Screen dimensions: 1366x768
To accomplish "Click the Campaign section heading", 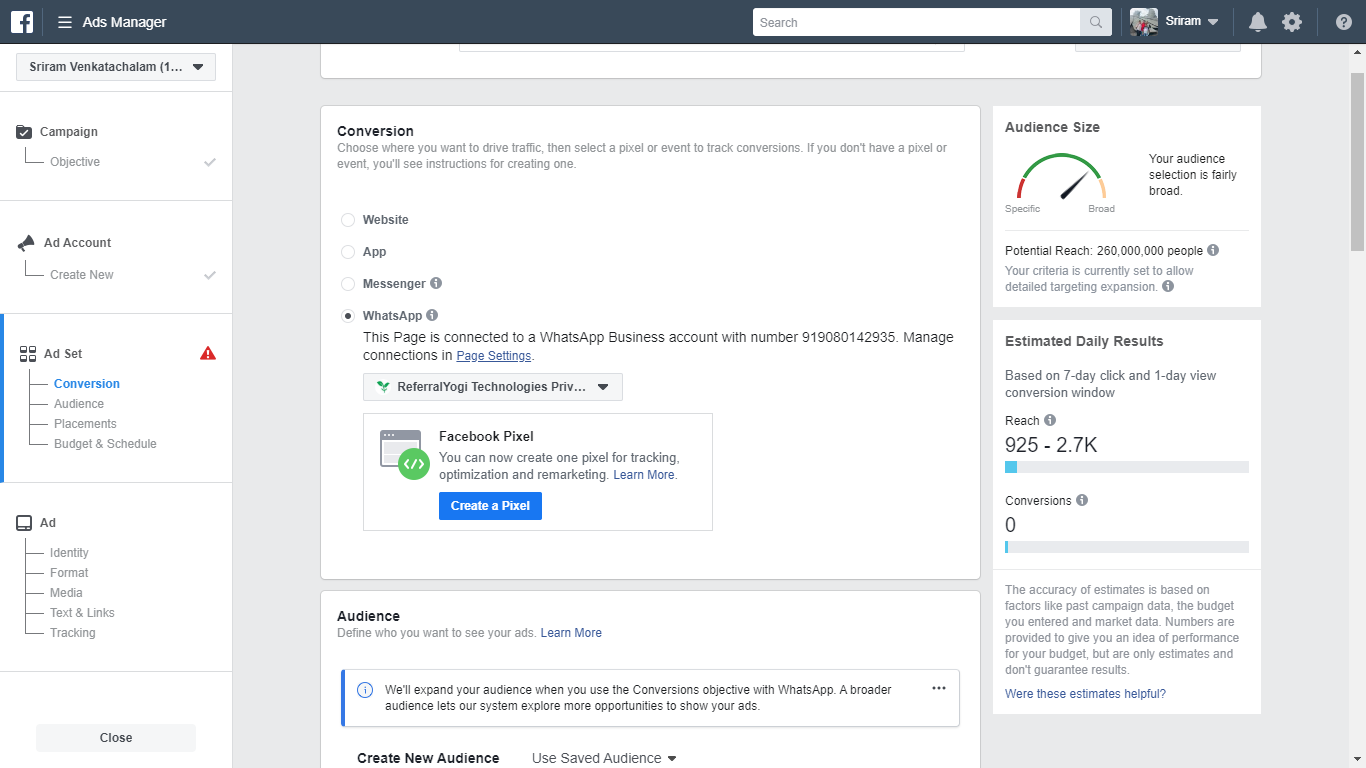I will (69, 132).
